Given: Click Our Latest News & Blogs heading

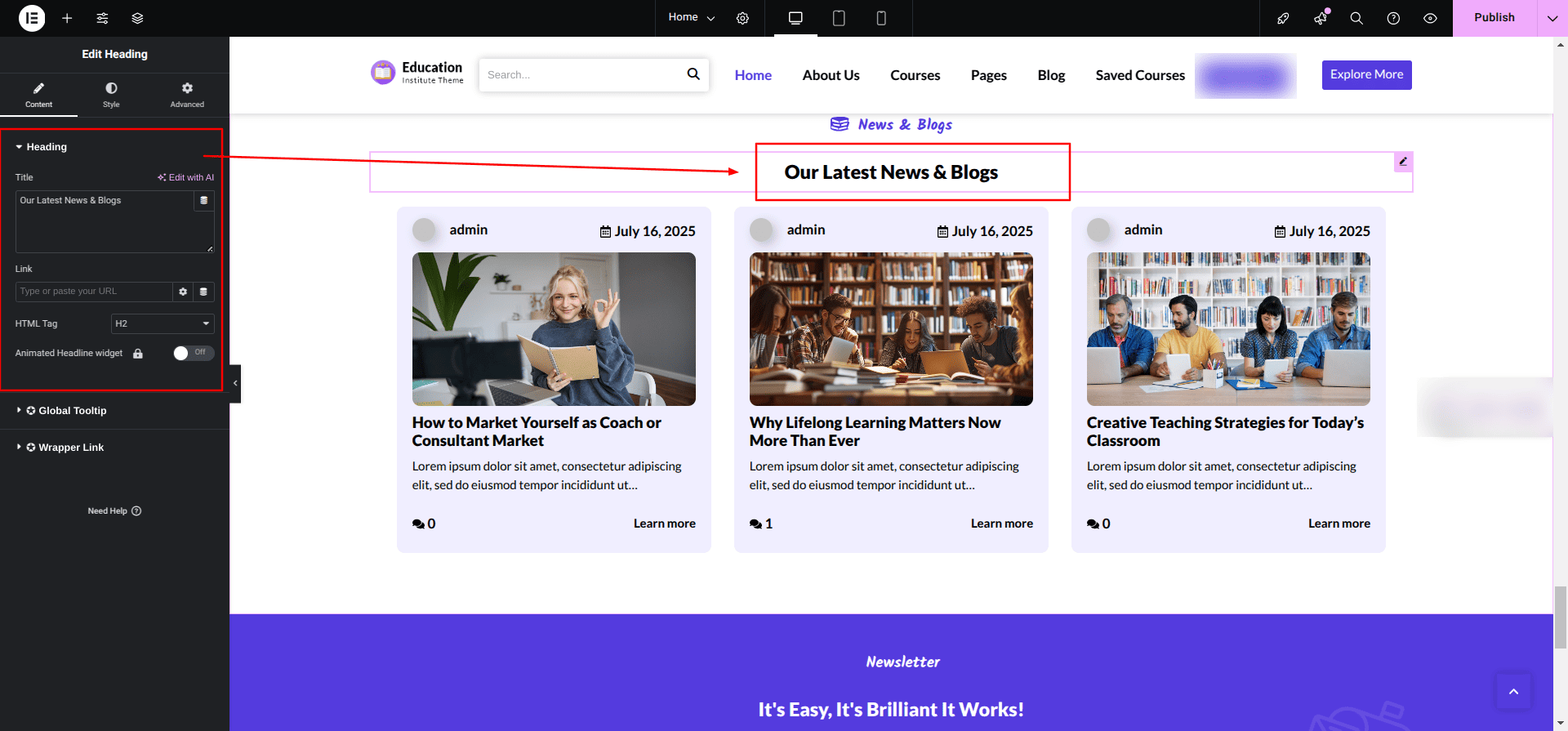Looking at the screenshot, I should coord(891,172).
